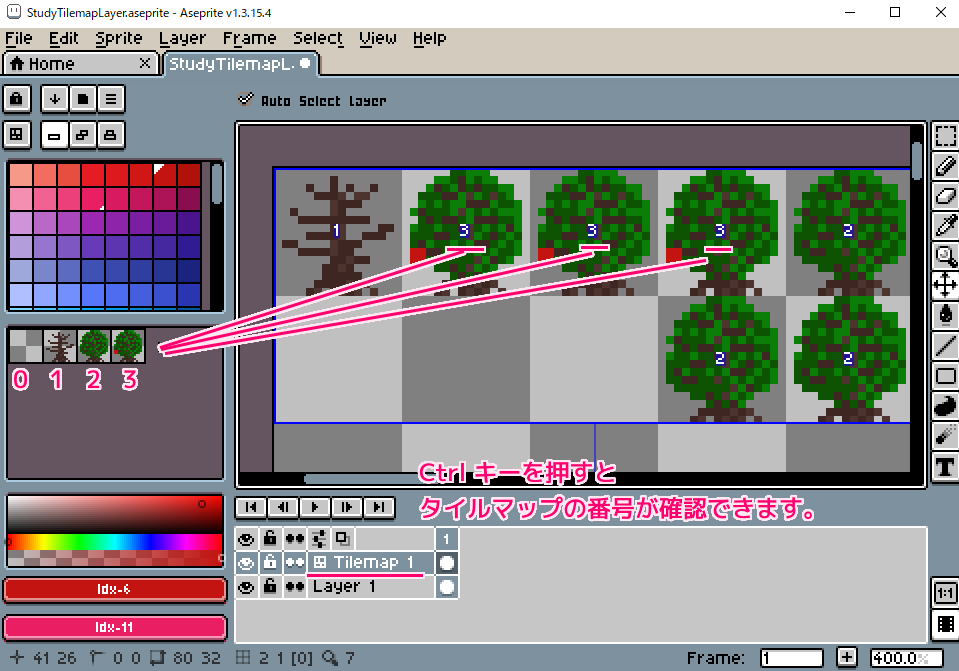
Task: Select the Eraser tool
Action: [945, 195]
